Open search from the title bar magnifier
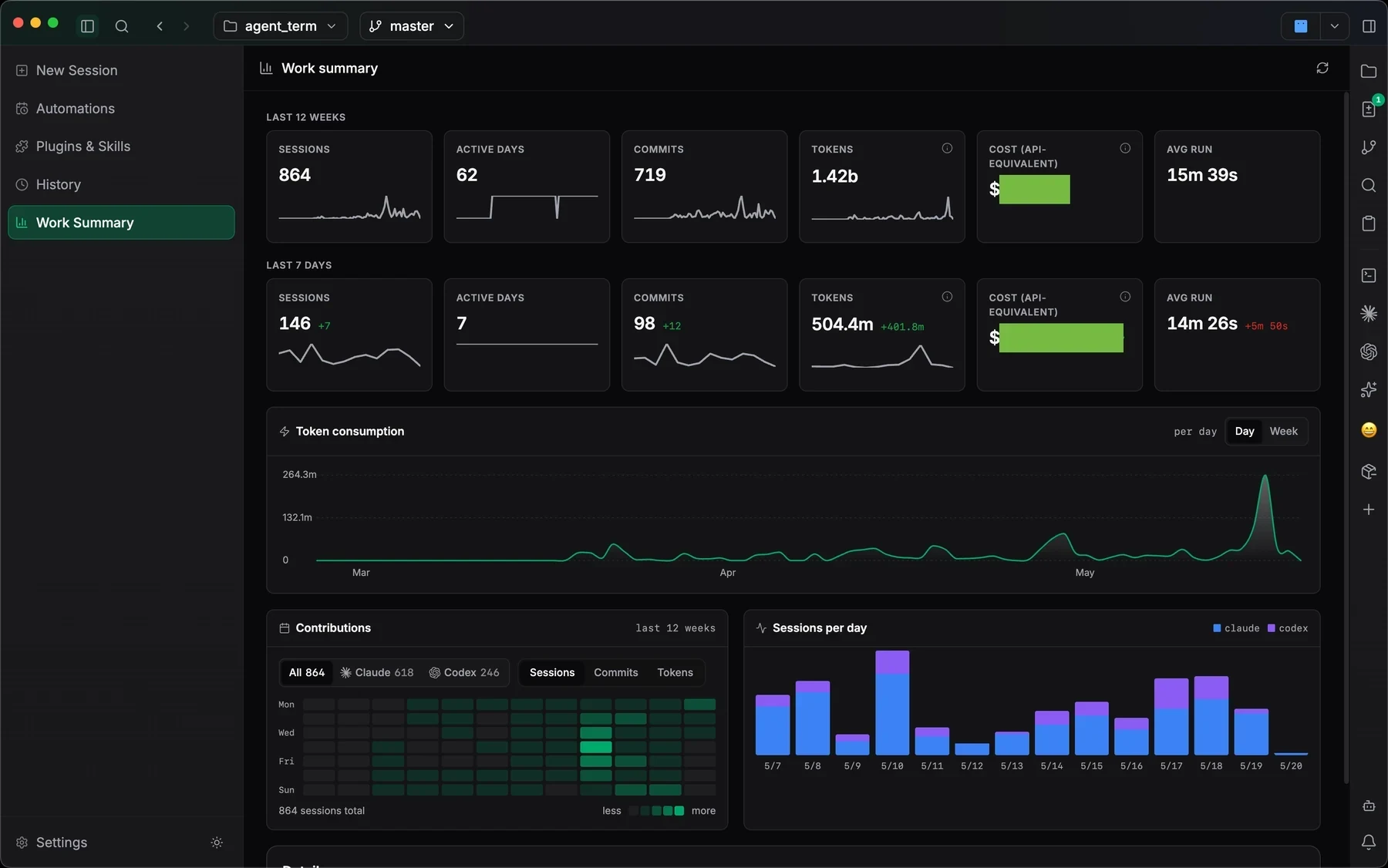Viewport: 1388px width, 868px height. click(x=122, y=26)
